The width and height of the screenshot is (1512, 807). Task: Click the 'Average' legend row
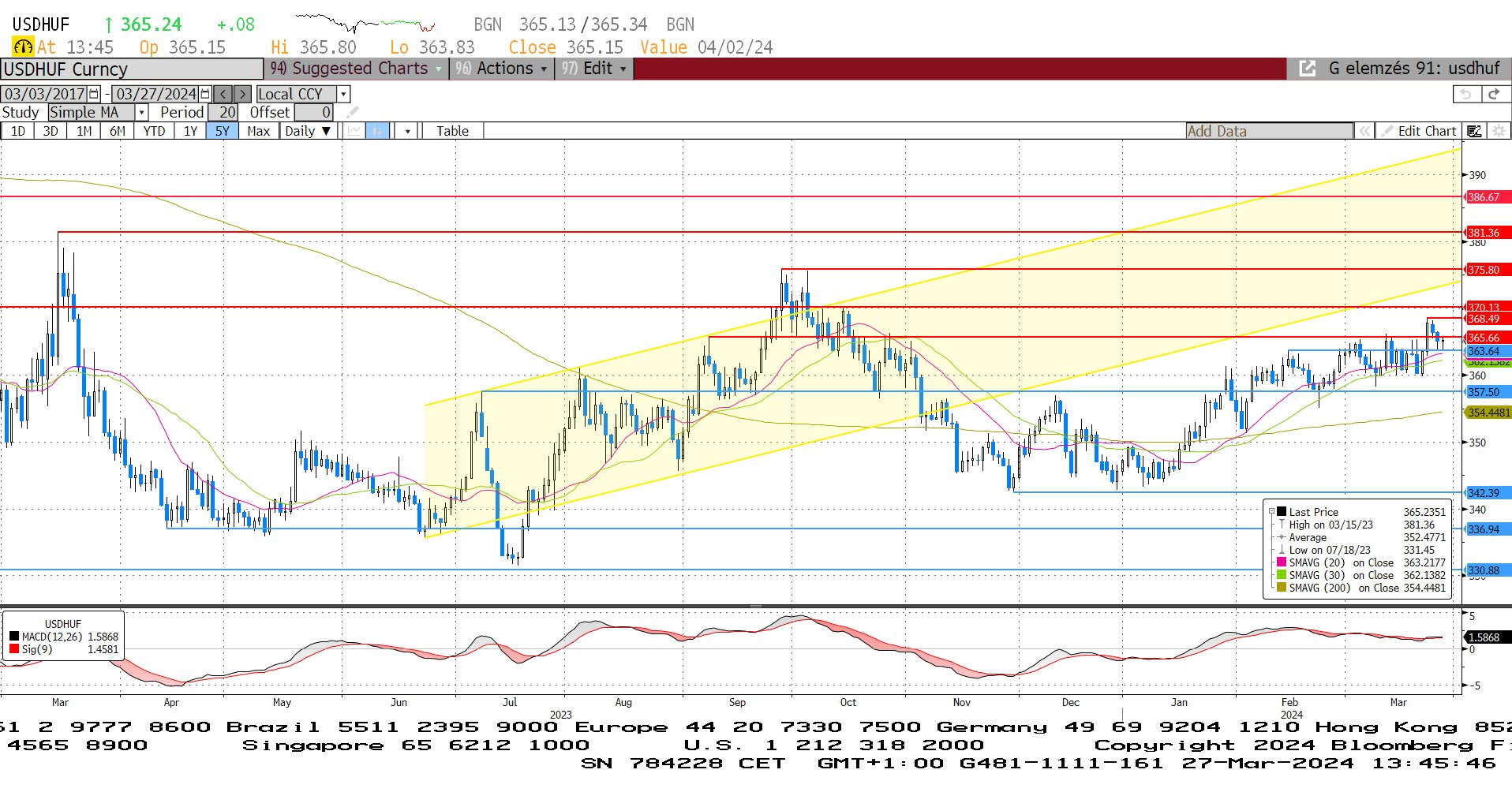1361,537
